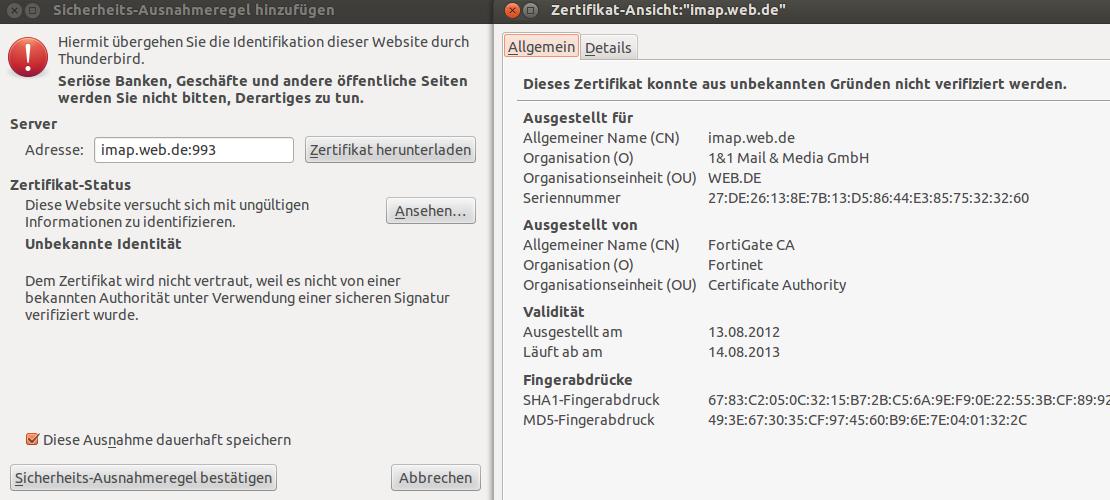Click the certificate not verified warning message

pos(795,84)
